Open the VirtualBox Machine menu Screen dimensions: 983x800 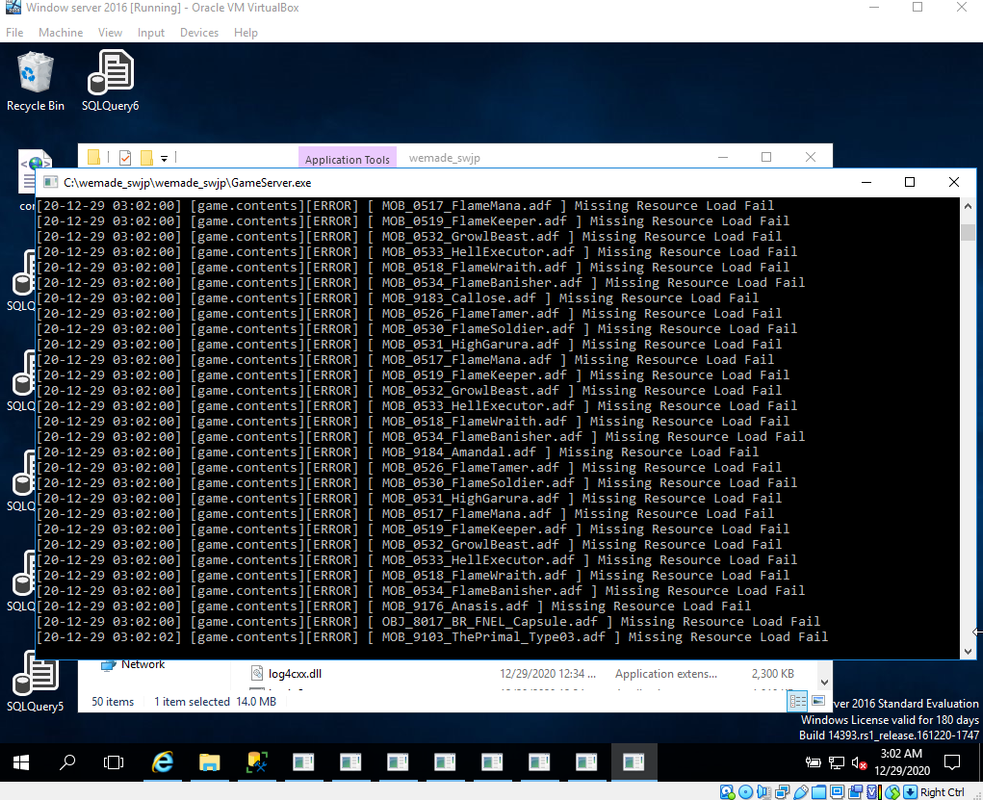[x=60, y=33]
